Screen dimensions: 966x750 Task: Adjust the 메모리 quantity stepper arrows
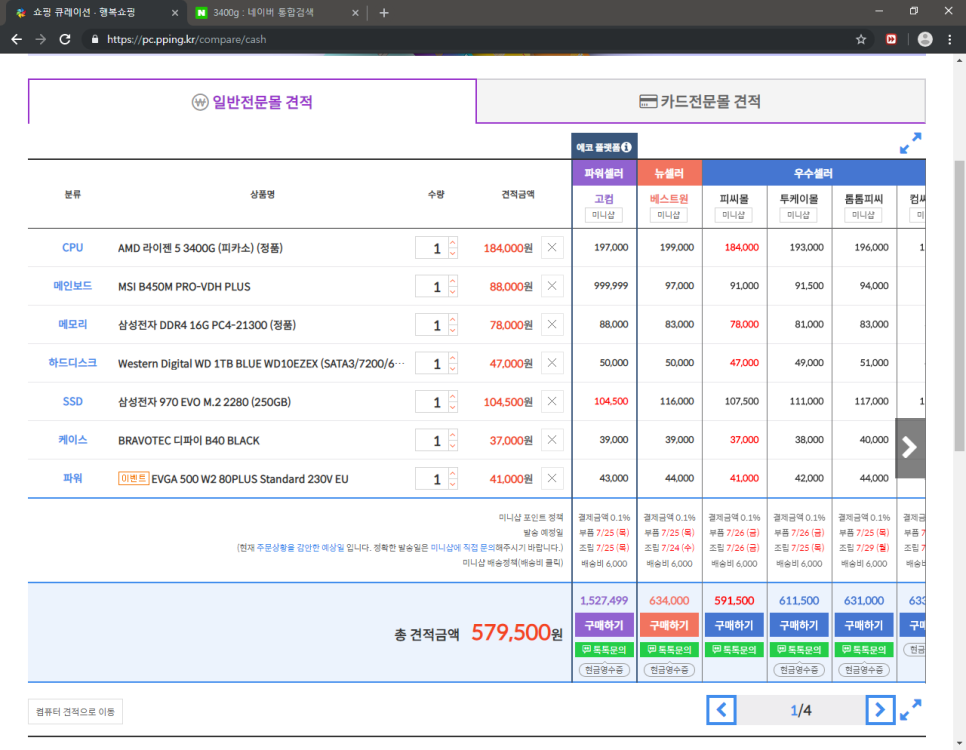(453, 324)
